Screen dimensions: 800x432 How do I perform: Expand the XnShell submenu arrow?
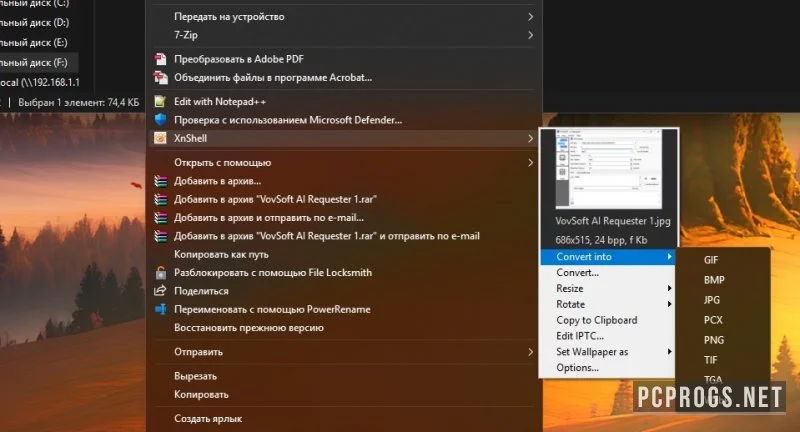pos(531,138)
